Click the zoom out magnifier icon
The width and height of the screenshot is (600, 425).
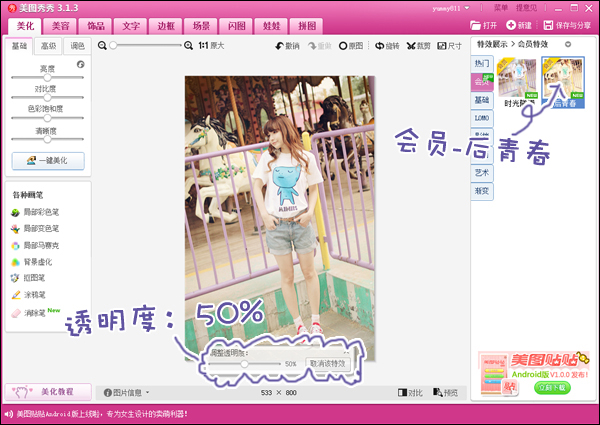click(102, 46)
